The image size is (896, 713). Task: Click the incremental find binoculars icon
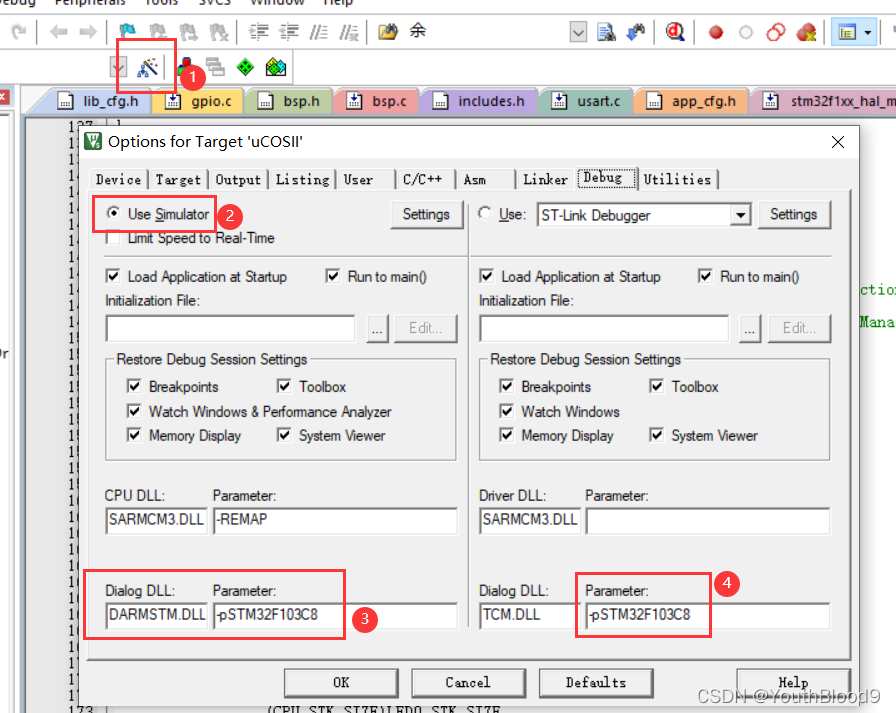click(635, 32)
